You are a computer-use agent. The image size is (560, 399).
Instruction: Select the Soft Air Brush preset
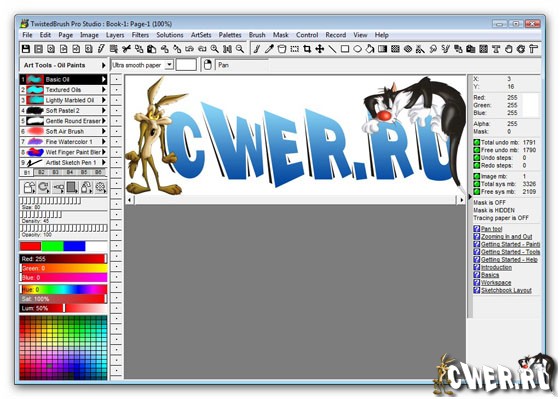(64, 131)
